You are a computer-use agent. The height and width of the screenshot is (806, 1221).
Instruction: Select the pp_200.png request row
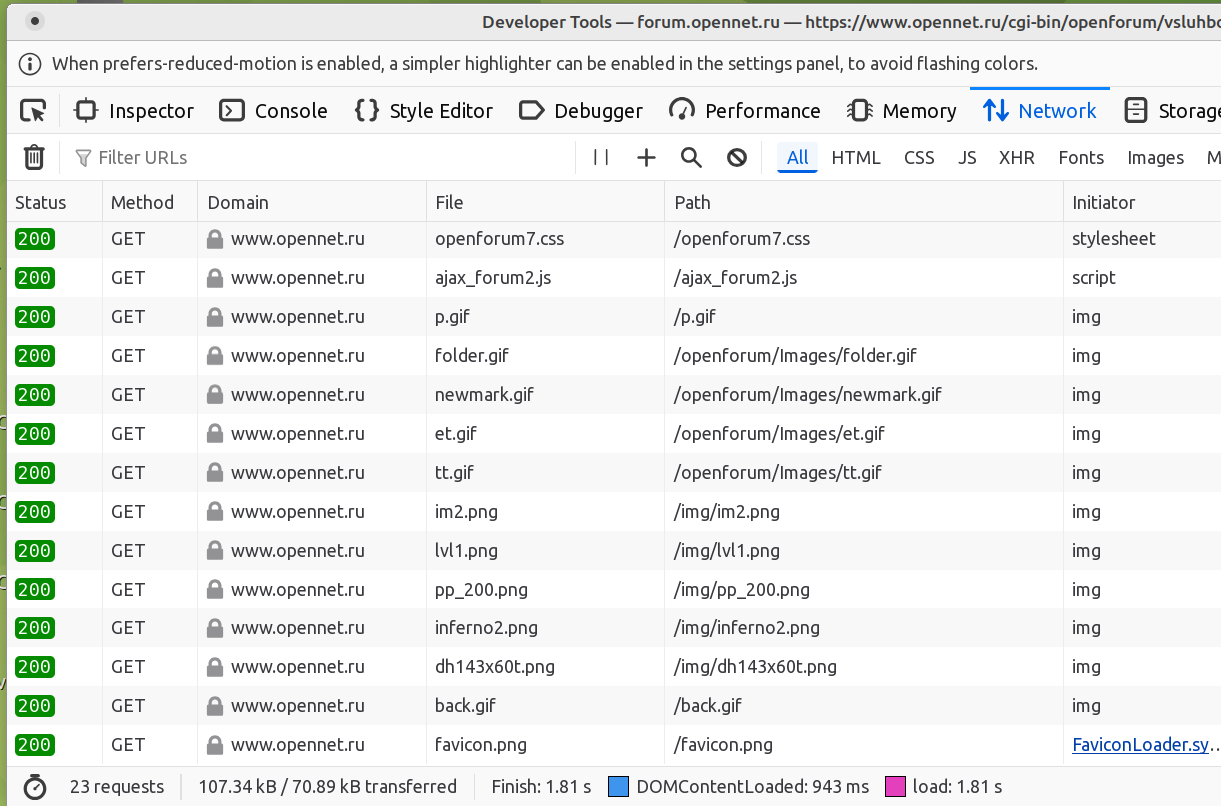[x=614, y=590]
